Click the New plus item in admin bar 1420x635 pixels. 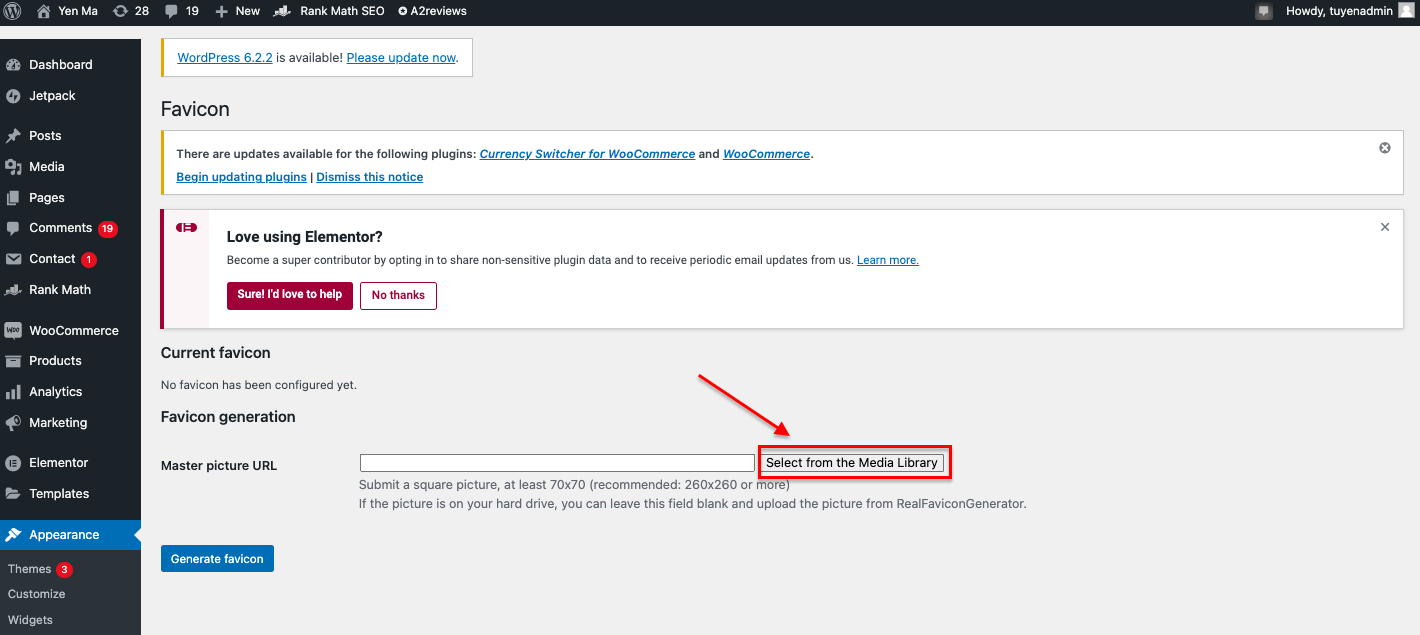click(x=238, y=11)
